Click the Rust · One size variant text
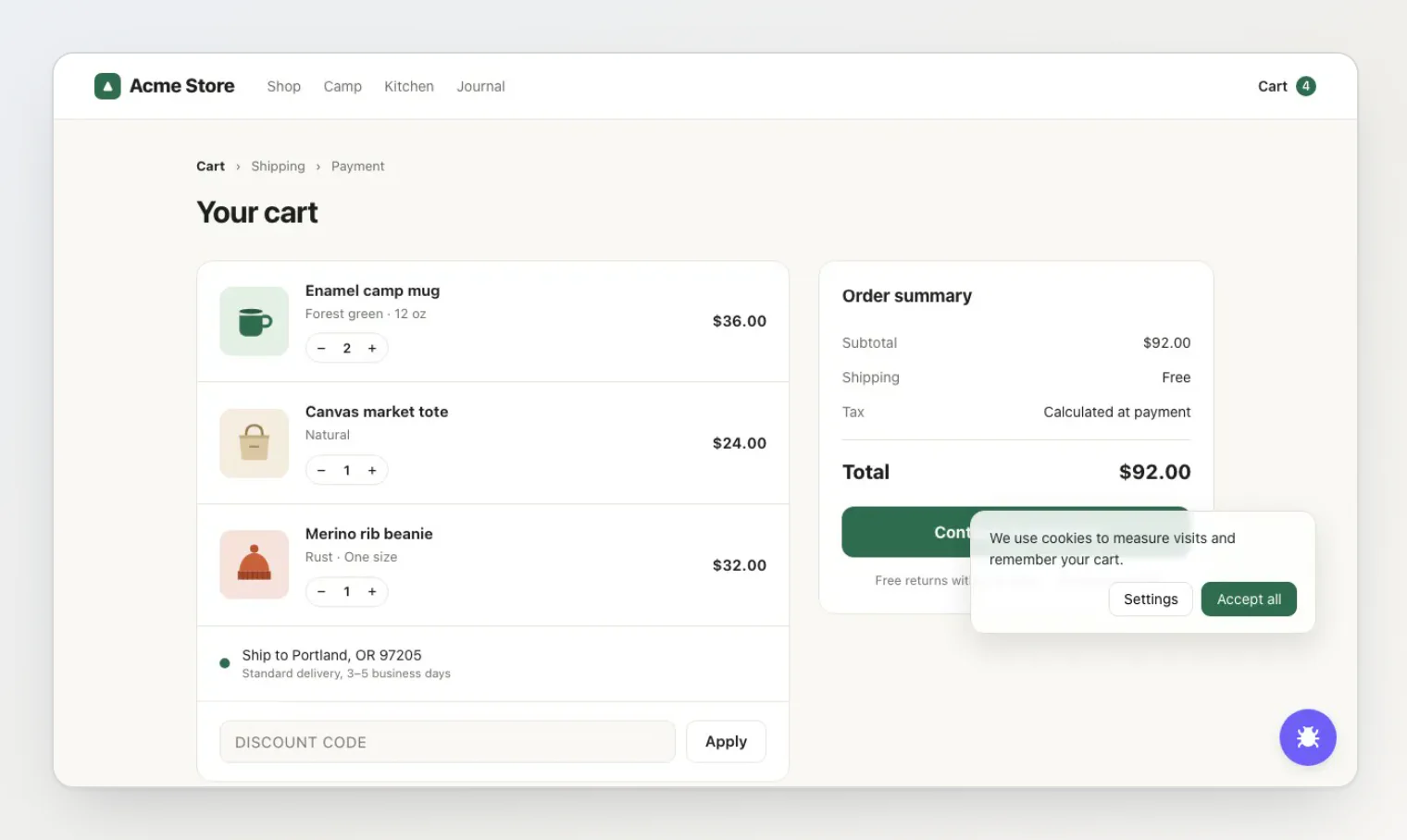Viewport: 1407px width, 840px height. [x=351, y=557]
